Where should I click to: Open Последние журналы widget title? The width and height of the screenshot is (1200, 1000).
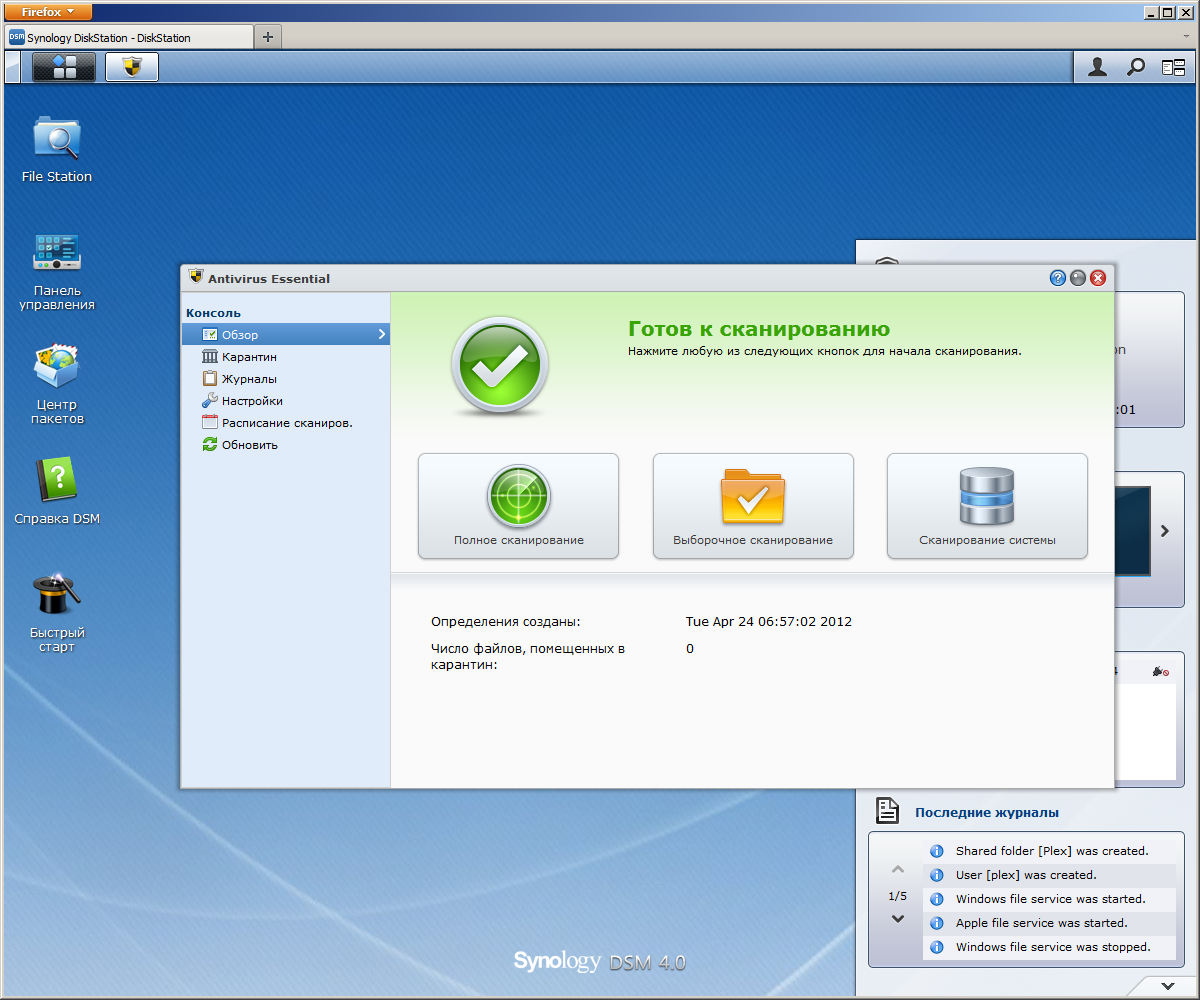click(x=987, y=812)
